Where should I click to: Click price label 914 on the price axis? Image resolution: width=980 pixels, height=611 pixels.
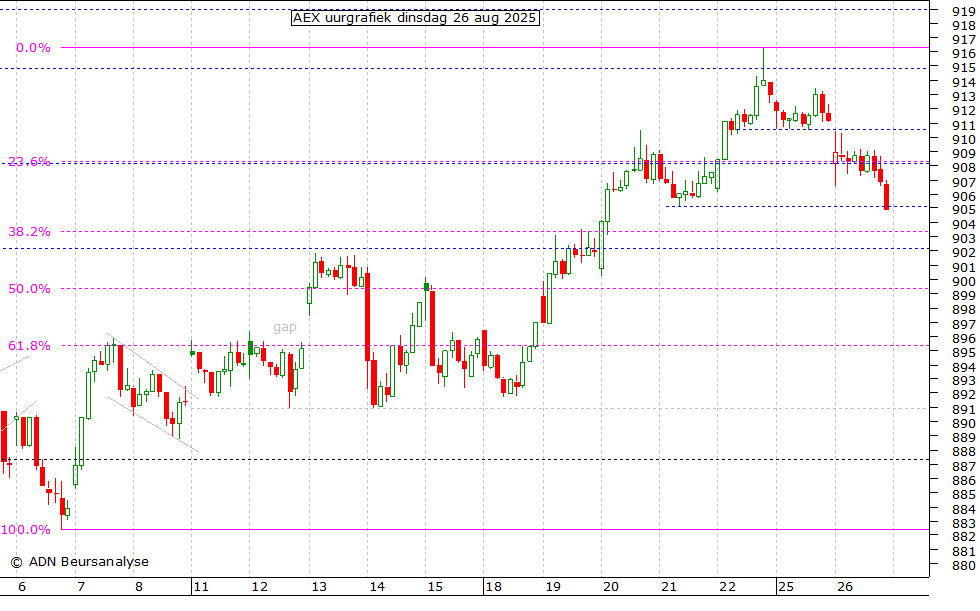click(x=964, y=82)
